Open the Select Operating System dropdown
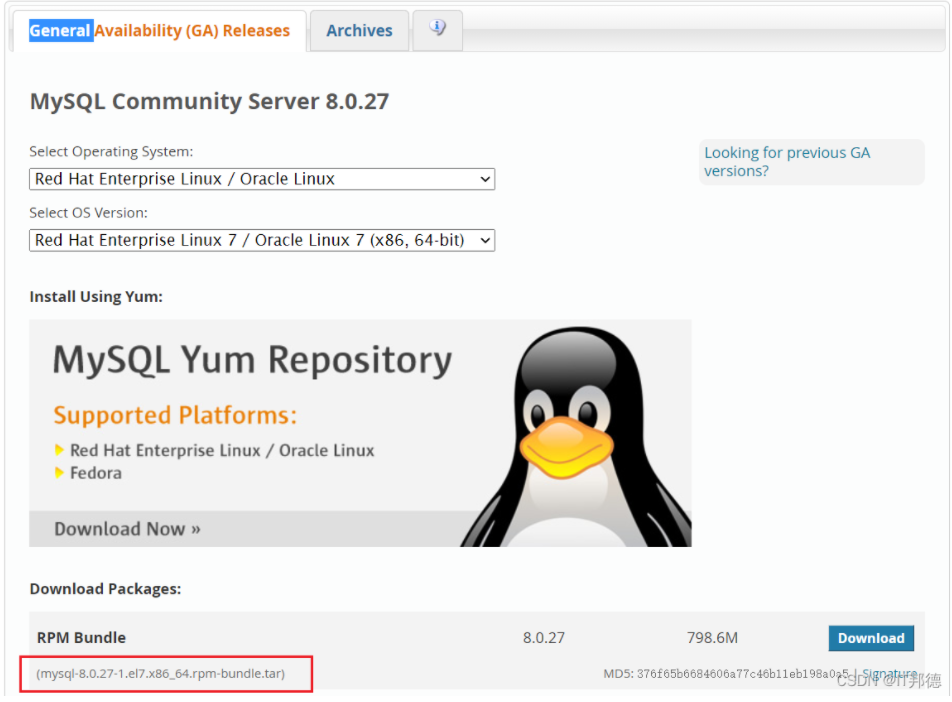This screenshot has height=702, width=952. (x=262, y=179)
